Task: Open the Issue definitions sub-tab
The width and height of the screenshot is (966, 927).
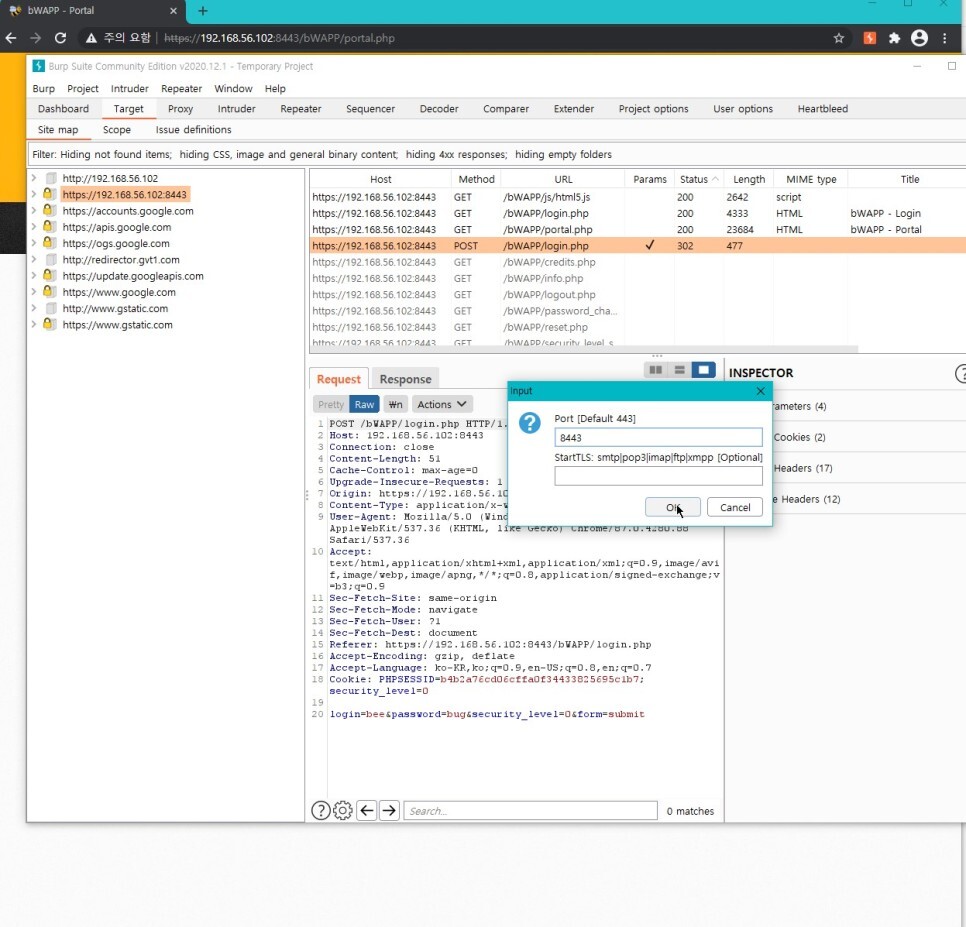Action: (193, 130)
